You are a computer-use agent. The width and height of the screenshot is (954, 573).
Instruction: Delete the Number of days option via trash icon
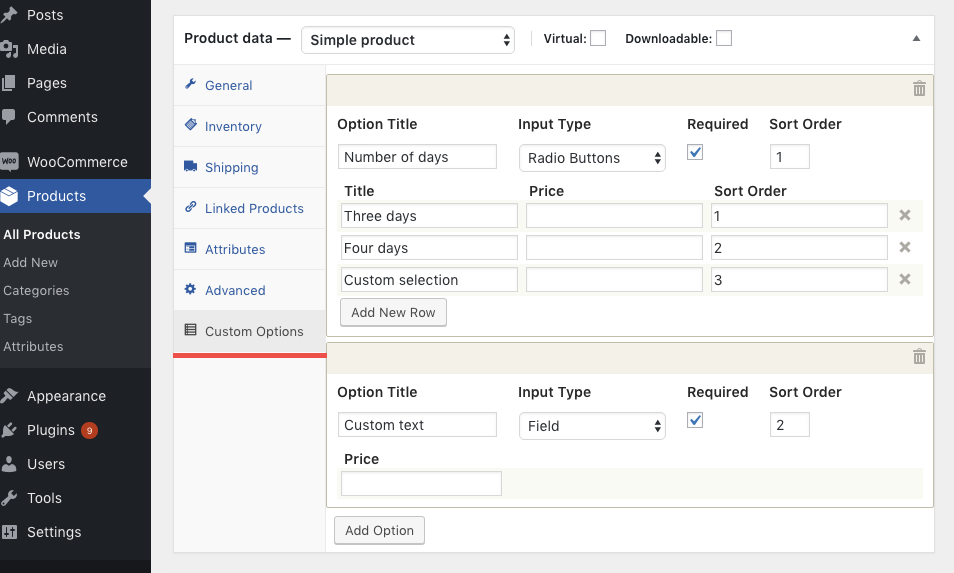(919, 89)
